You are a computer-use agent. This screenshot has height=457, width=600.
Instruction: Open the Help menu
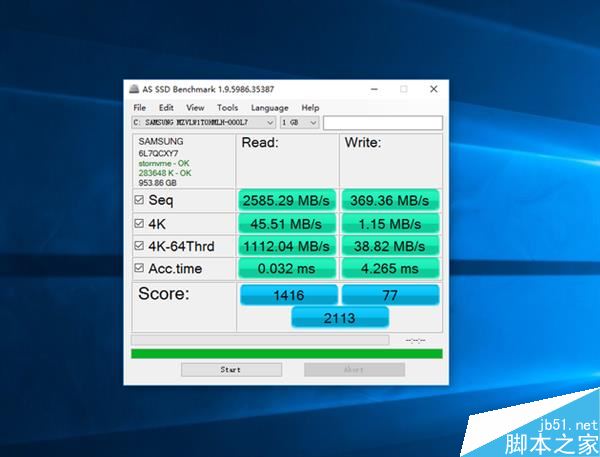click(310, 108)
